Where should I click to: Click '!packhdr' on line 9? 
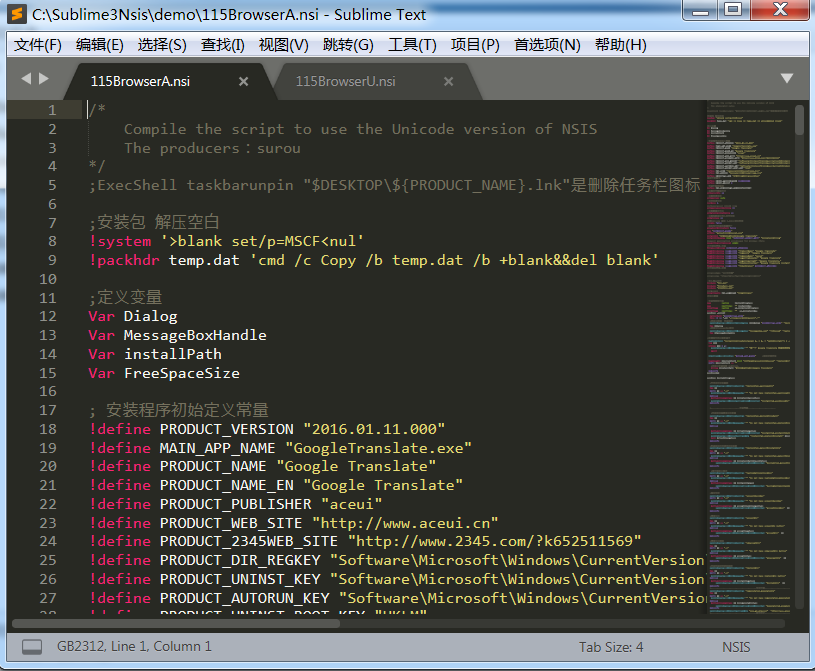tap(124, 260)
